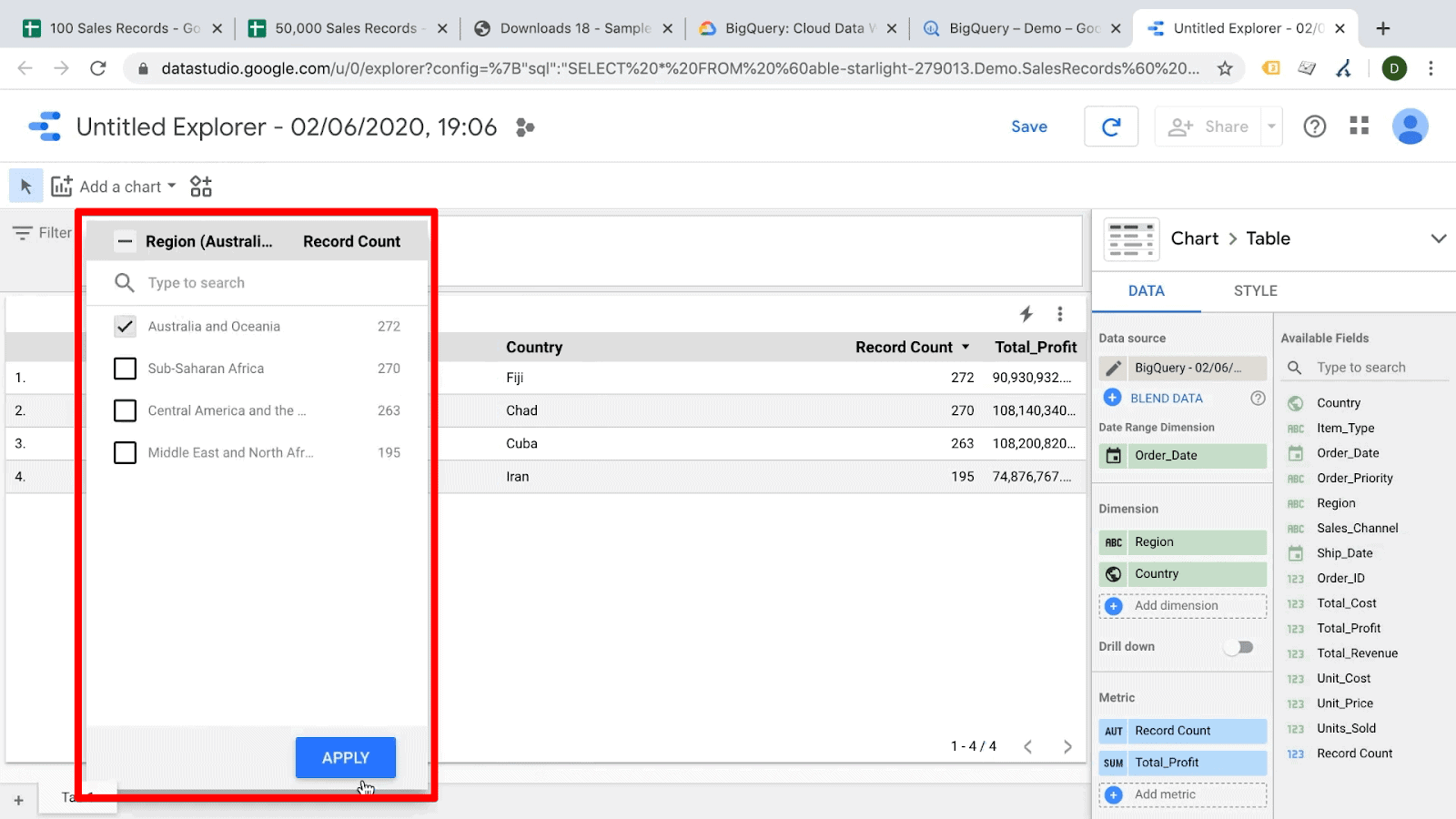Check the Sub-Saharan Africa checkbox

[x=125, y=368]
